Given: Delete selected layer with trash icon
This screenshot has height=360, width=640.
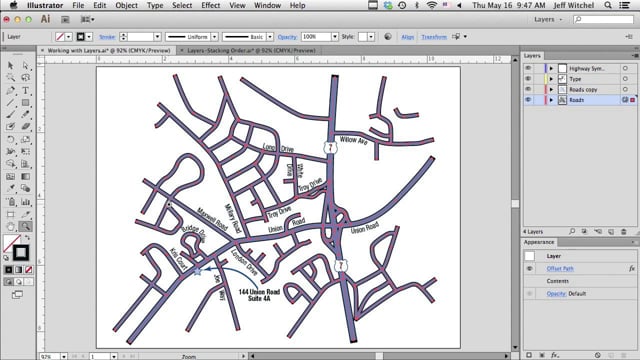Looking at the screenshot, I should (x=624, y=231).
